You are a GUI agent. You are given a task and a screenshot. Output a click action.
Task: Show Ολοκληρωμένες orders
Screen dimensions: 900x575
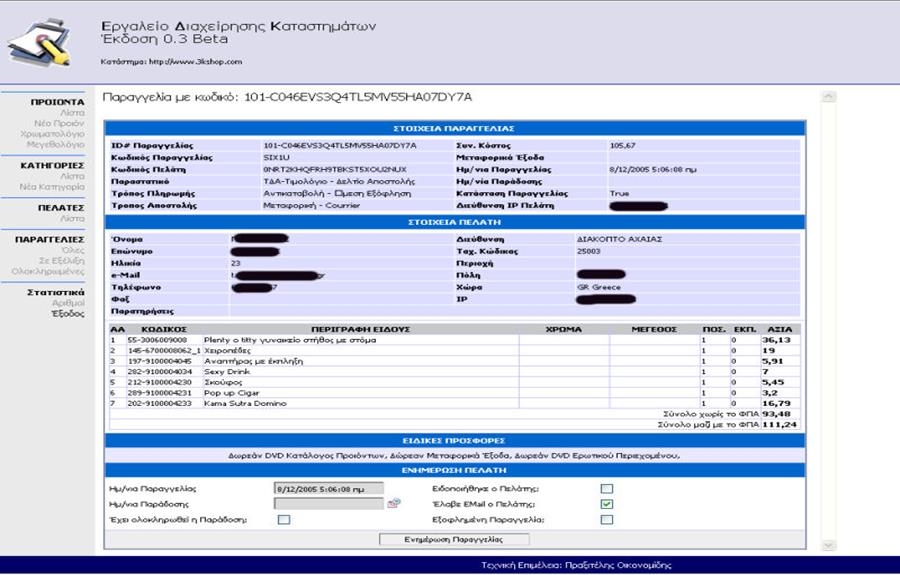[48, 271]
